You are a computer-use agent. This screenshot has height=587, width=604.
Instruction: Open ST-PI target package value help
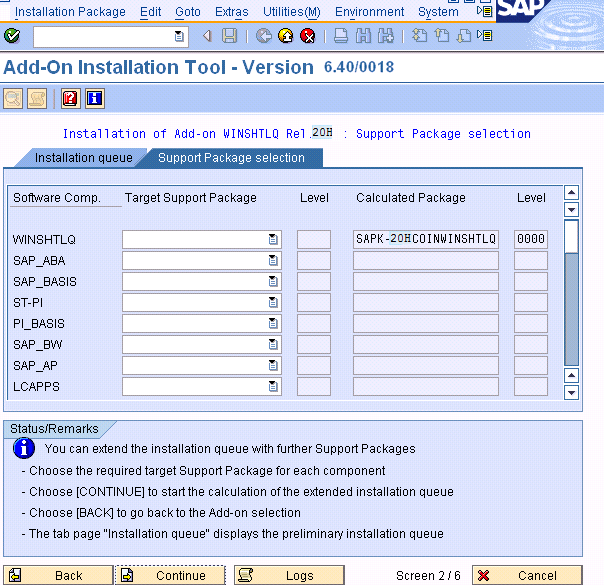273,302
